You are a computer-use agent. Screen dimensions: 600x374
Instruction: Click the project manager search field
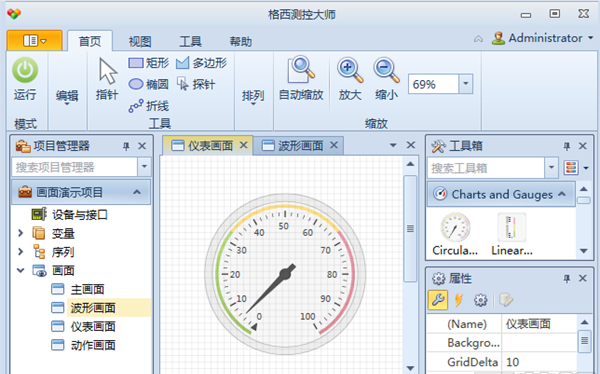click(75, 167)
